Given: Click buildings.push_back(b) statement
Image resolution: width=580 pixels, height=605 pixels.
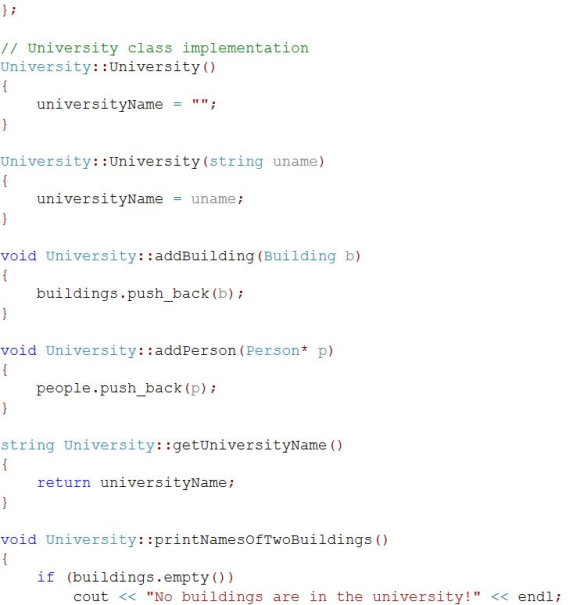Looking at the screenshot, I should click(140, 294).
